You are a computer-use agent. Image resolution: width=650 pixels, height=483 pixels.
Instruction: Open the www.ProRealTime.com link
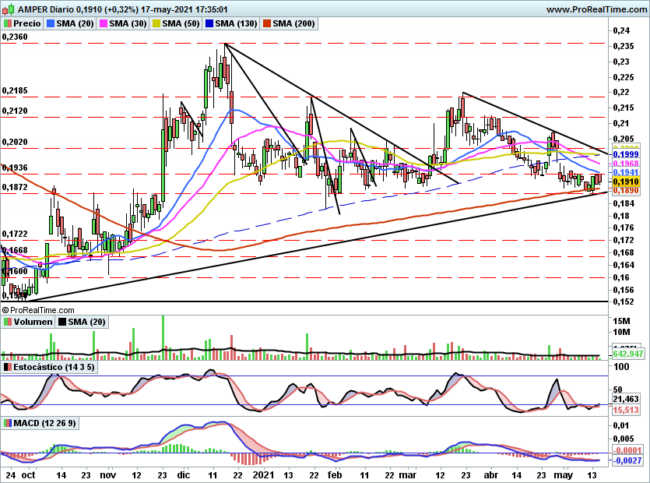tap(597, 9)
